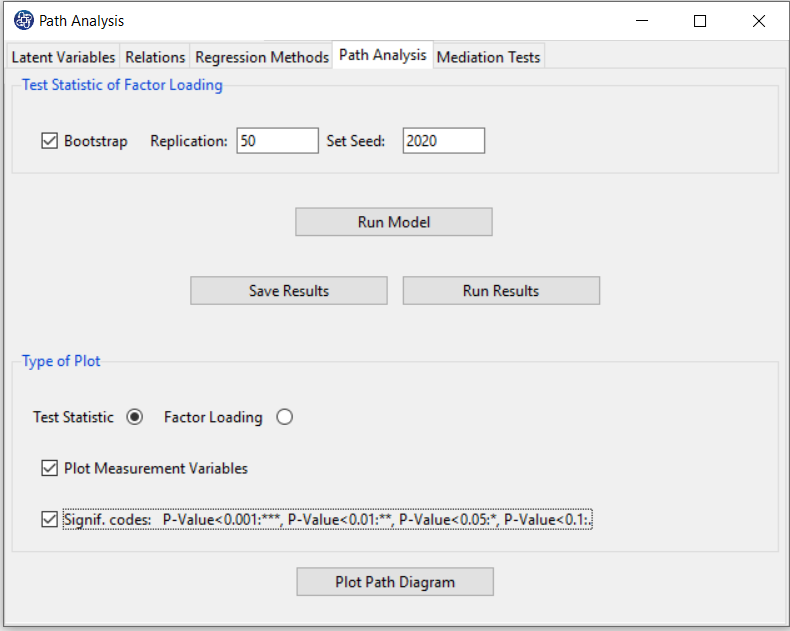Click the Save Results button
Image resolution: width=790 pixels, height=631 pixels.
(289, 290)
